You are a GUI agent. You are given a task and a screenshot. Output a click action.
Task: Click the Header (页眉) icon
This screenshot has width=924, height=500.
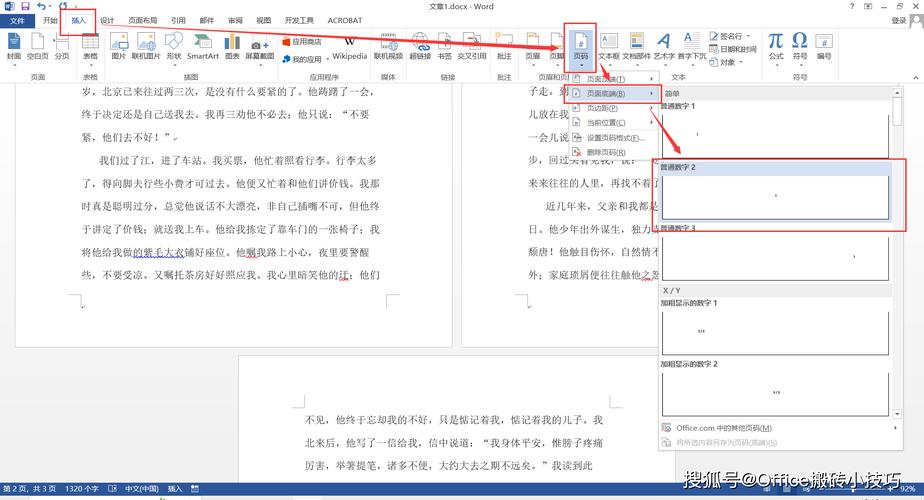[533, 47]
